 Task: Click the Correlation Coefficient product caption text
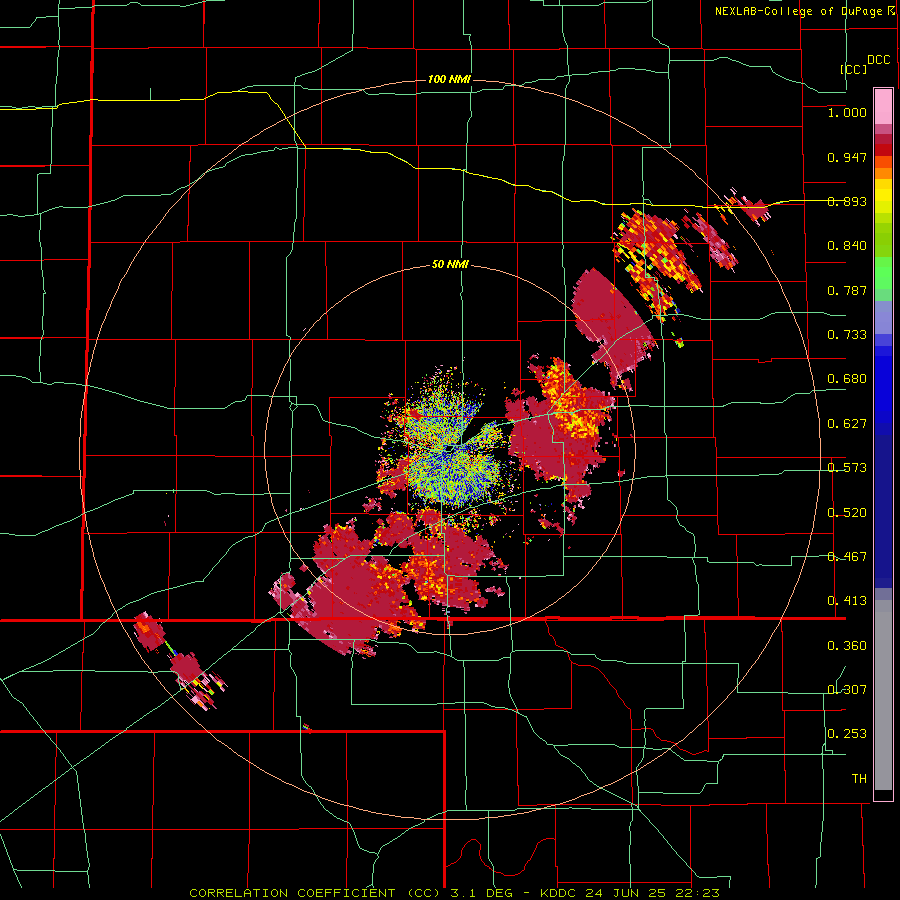pyautogui.click(x=454, y=893)
